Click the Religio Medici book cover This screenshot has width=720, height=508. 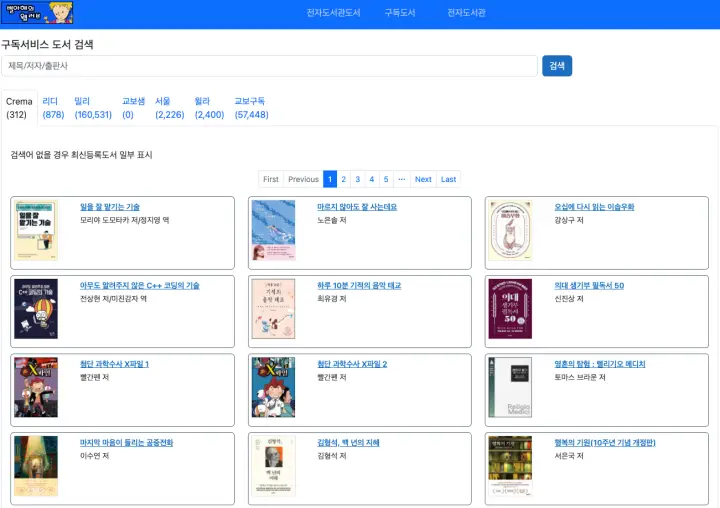(510, 388)
